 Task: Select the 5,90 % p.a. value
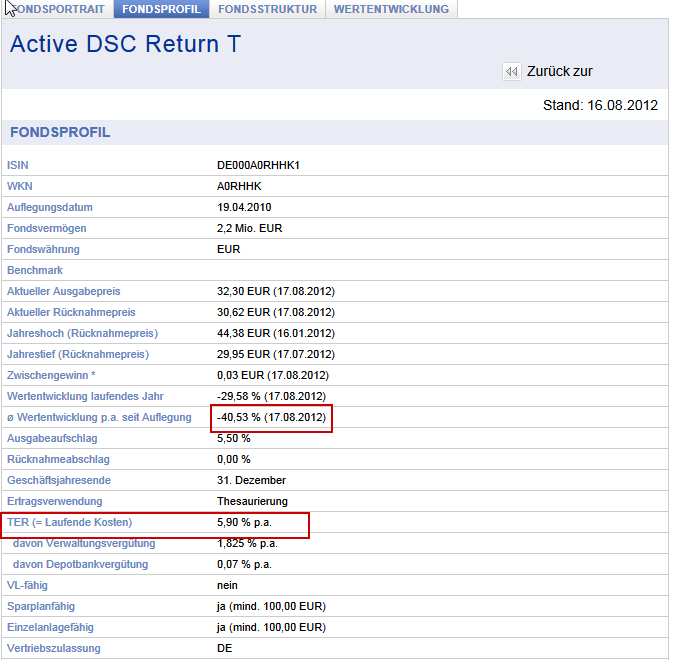(x=244, y=523)
